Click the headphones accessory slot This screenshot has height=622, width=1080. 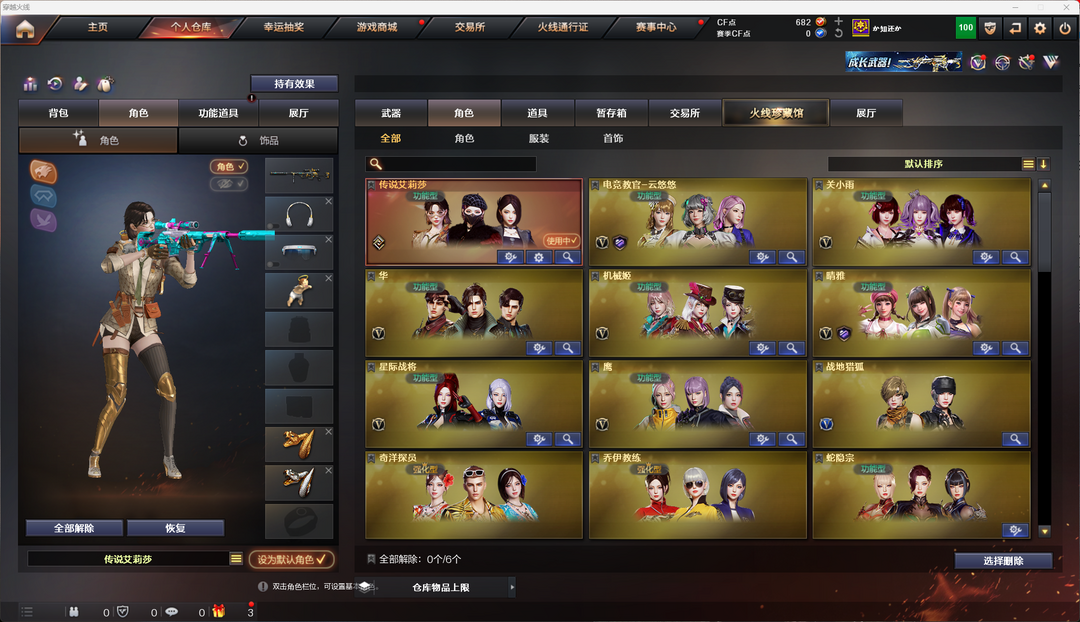coord(299,214)
